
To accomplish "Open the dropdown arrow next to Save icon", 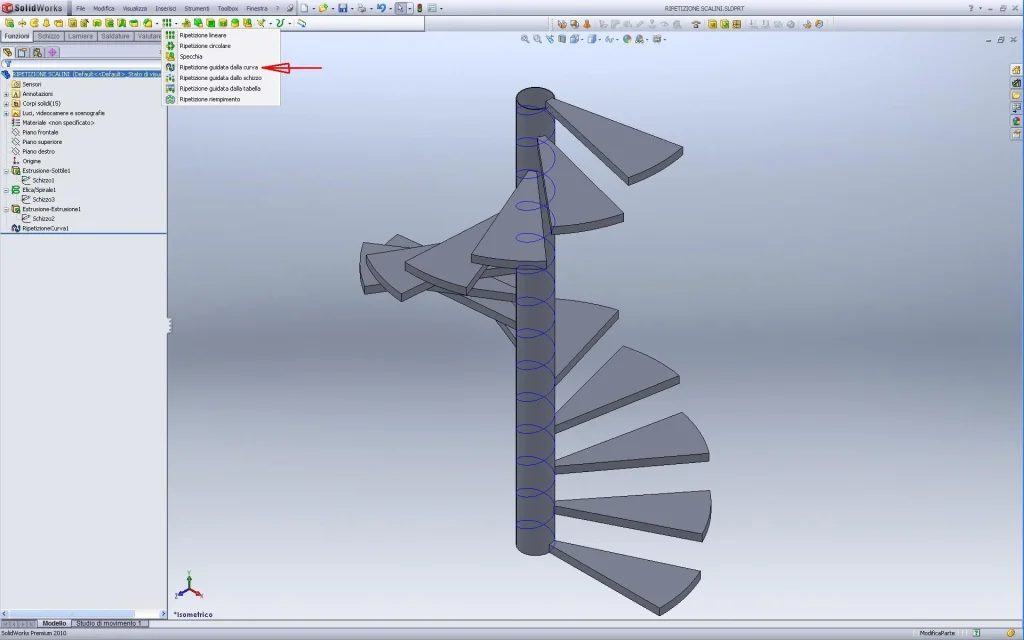I will tap(352, 8).
